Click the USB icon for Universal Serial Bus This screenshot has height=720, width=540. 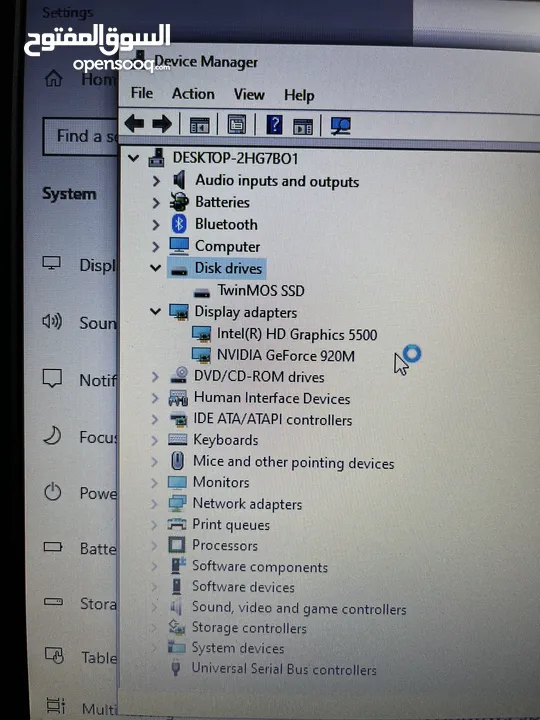(176, 668)
